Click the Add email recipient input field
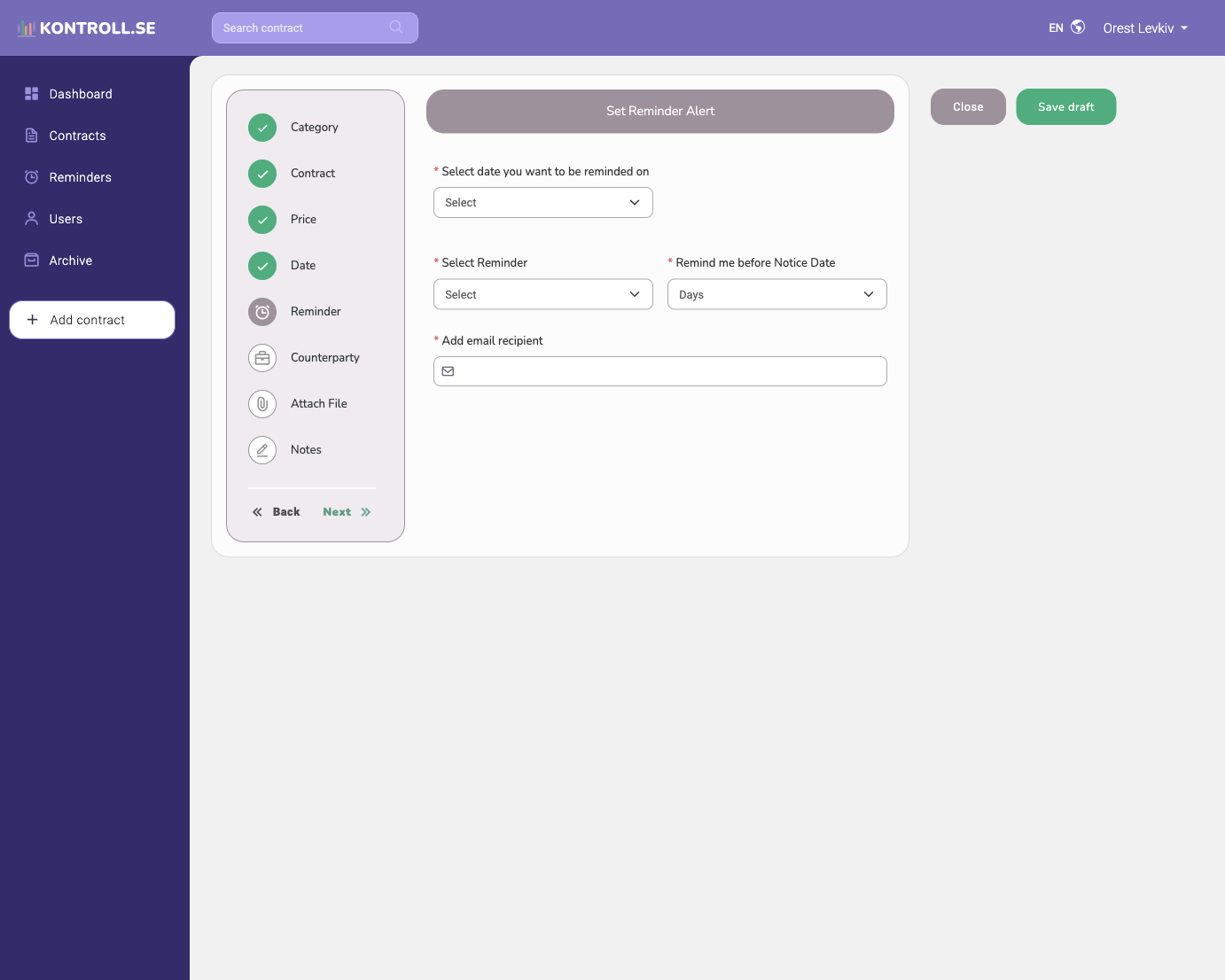Viewport: 1225px width, 980px height. tap(660, 371)
